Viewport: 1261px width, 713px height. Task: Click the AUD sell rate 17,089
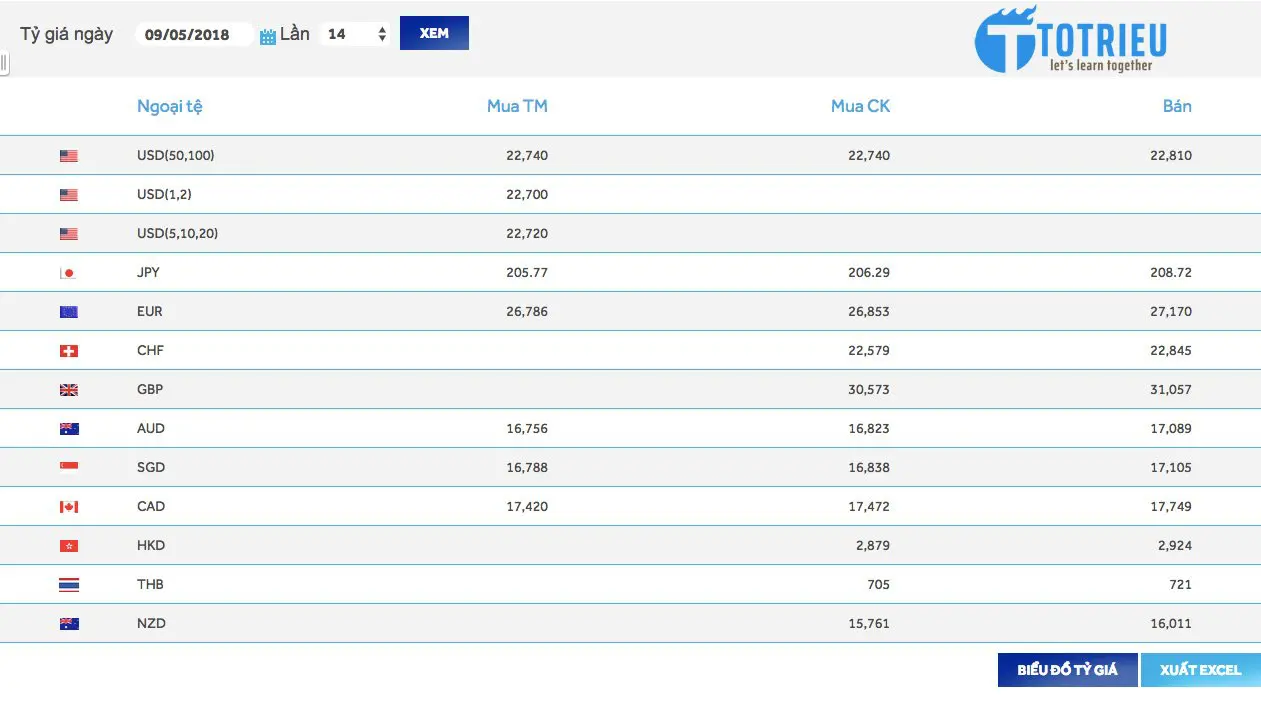click(1171, 428)
